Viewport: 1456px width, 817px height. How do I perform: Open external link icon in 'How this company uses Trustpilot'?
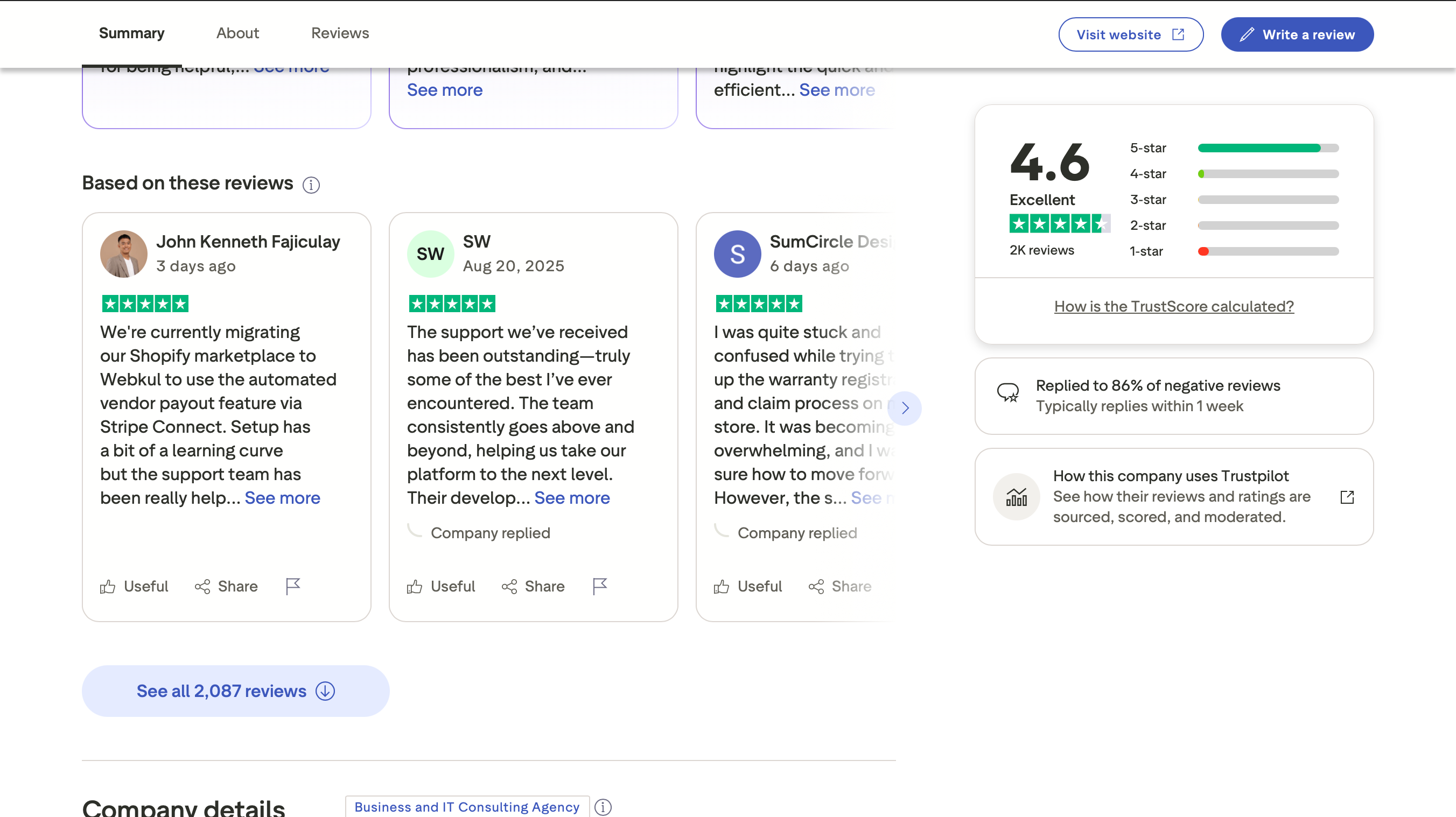pos(1347,497)
